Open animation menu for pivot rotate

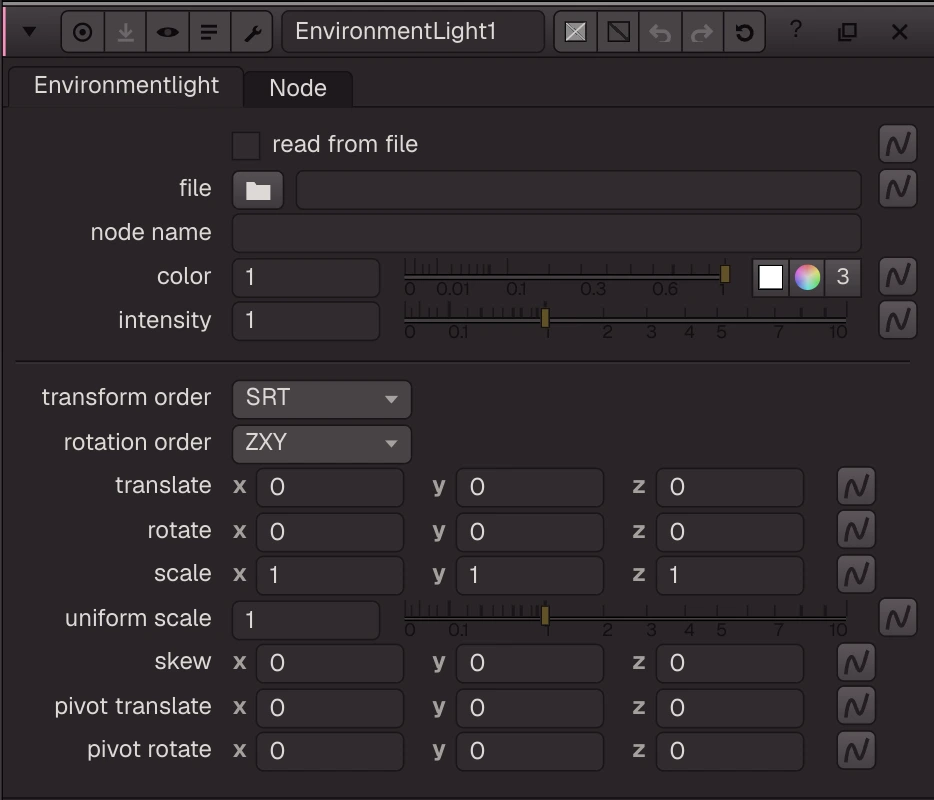[x=857, y=751]
